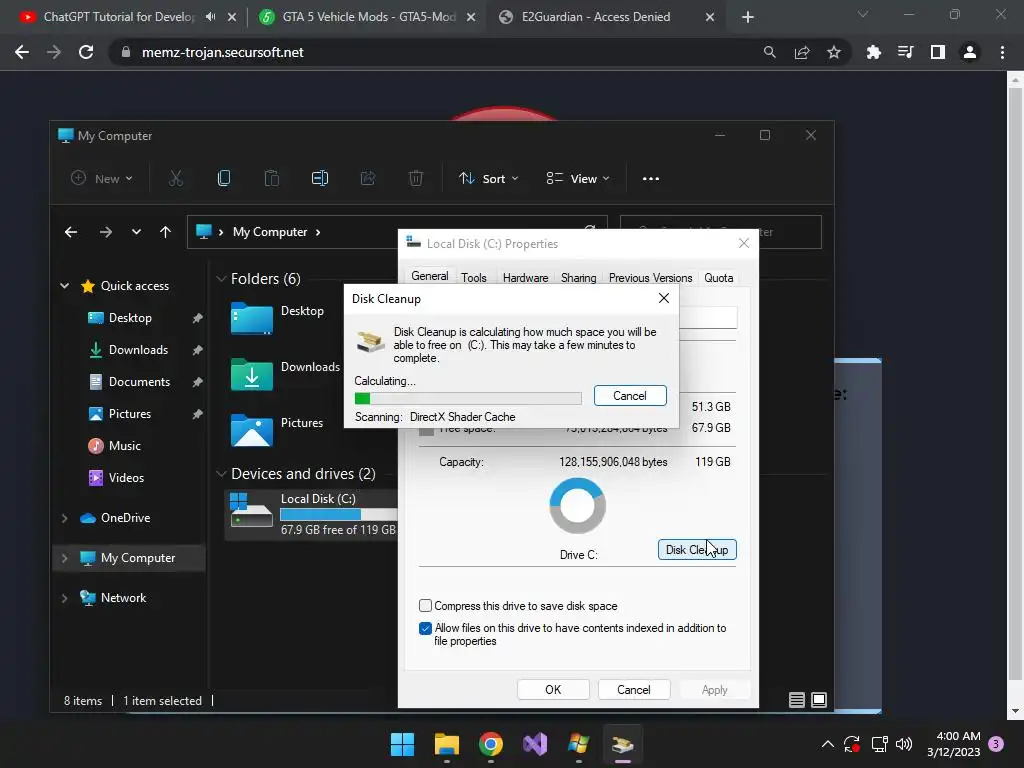
Task: Open the New dropdown in Explorer toolbar
Action: 102,178
